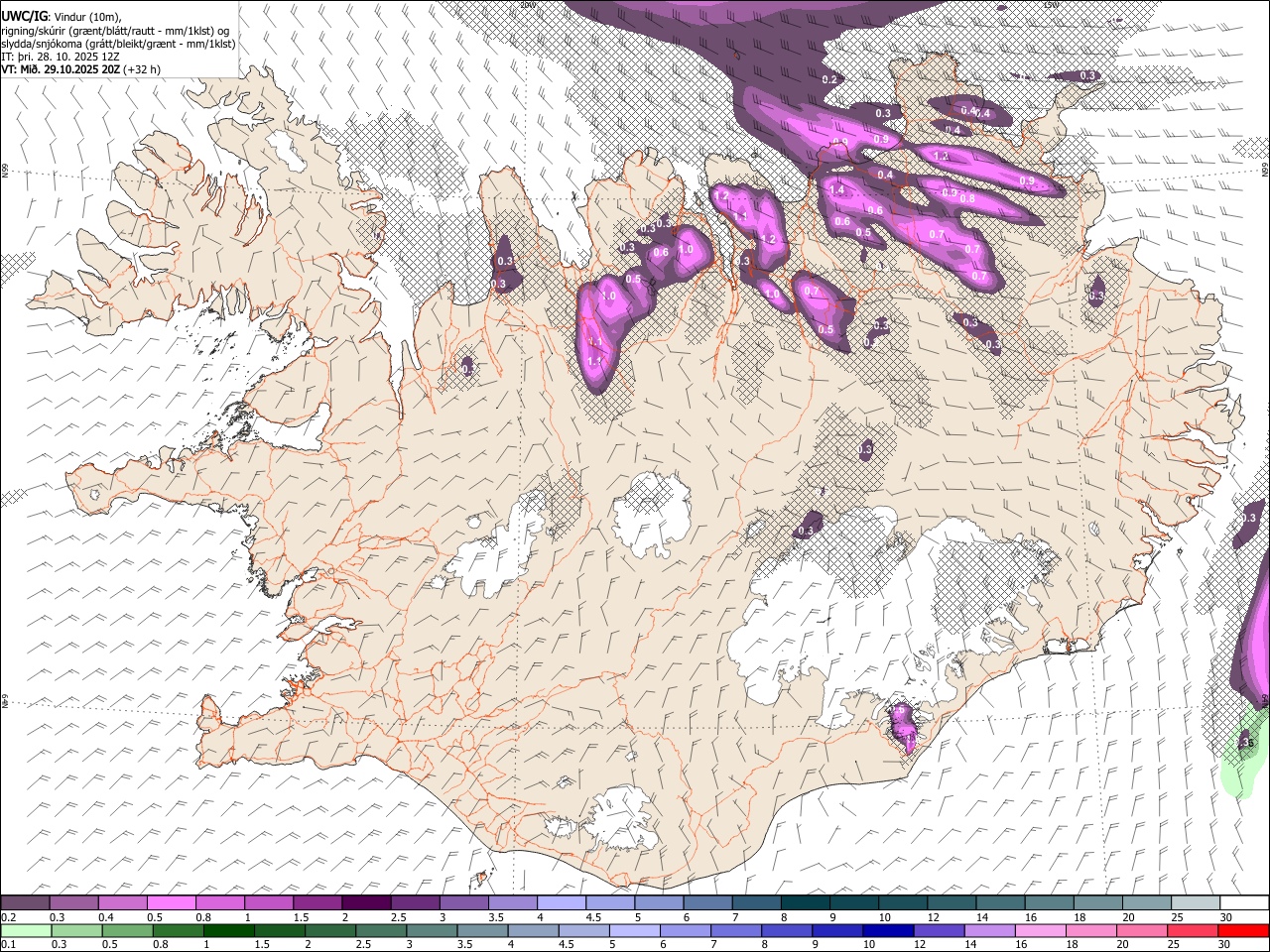Select the '0.36' value in the green rain area

point(1246,742)
